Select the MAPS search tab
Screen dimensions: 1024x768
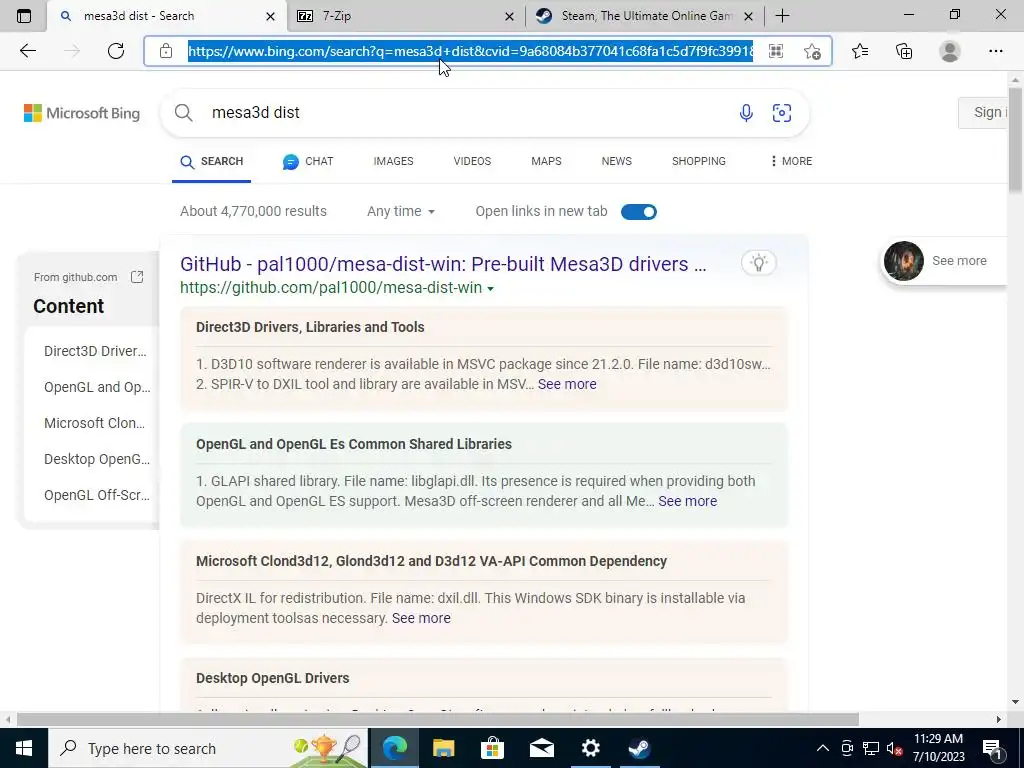546,161
